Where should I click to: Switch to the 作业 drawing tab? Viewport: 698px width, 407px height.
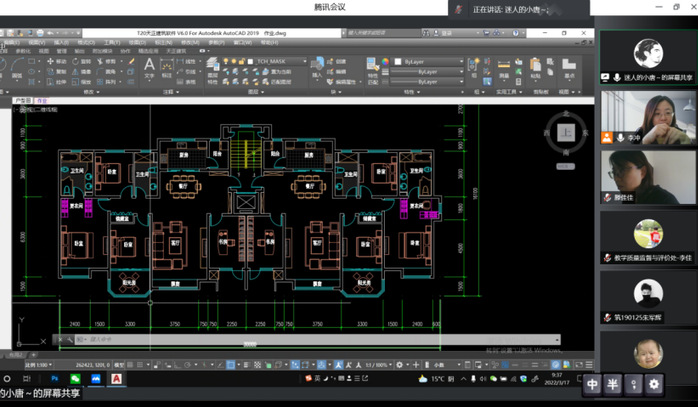point(41,101)
